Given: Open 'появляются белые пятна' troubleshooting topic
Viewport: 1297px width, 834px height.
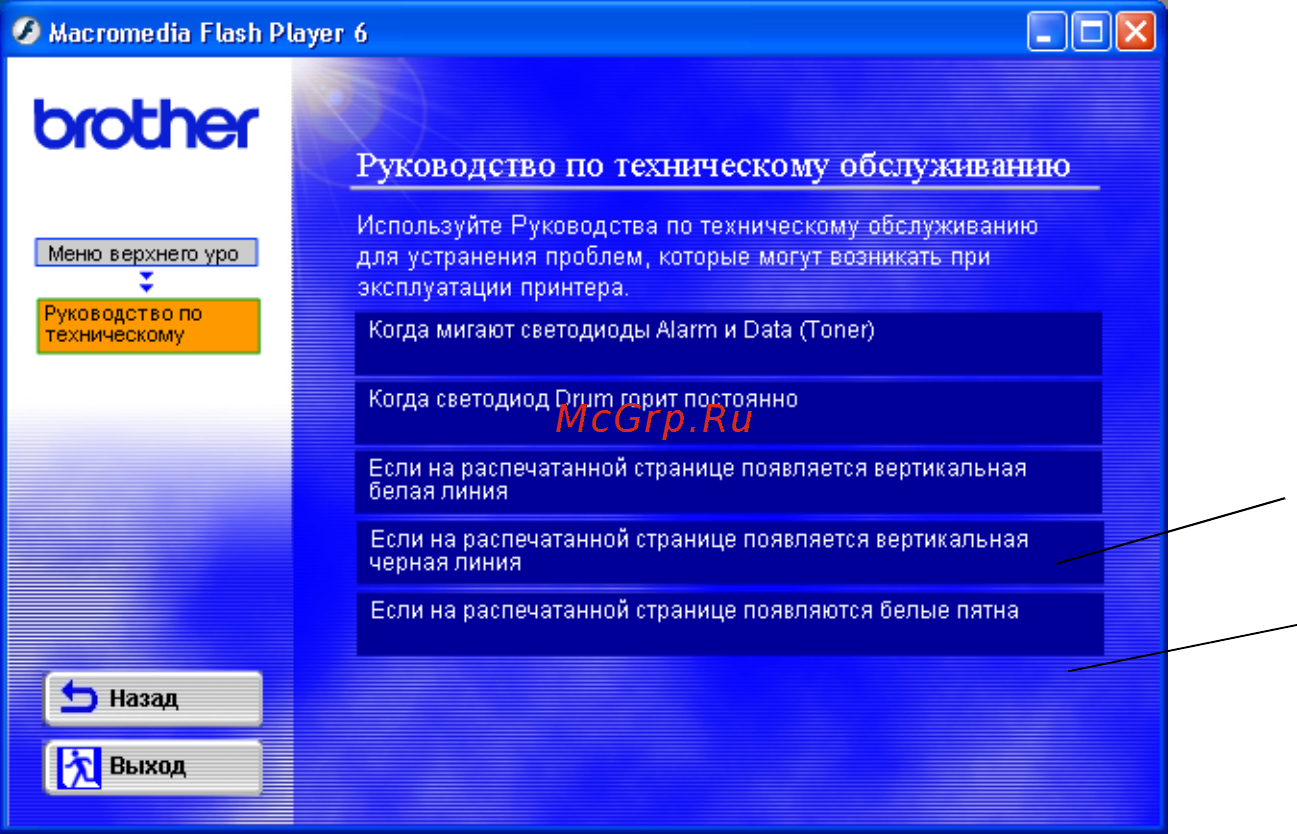Looking at the screenshot, I should pyautogui.click(x=730, y=623).
